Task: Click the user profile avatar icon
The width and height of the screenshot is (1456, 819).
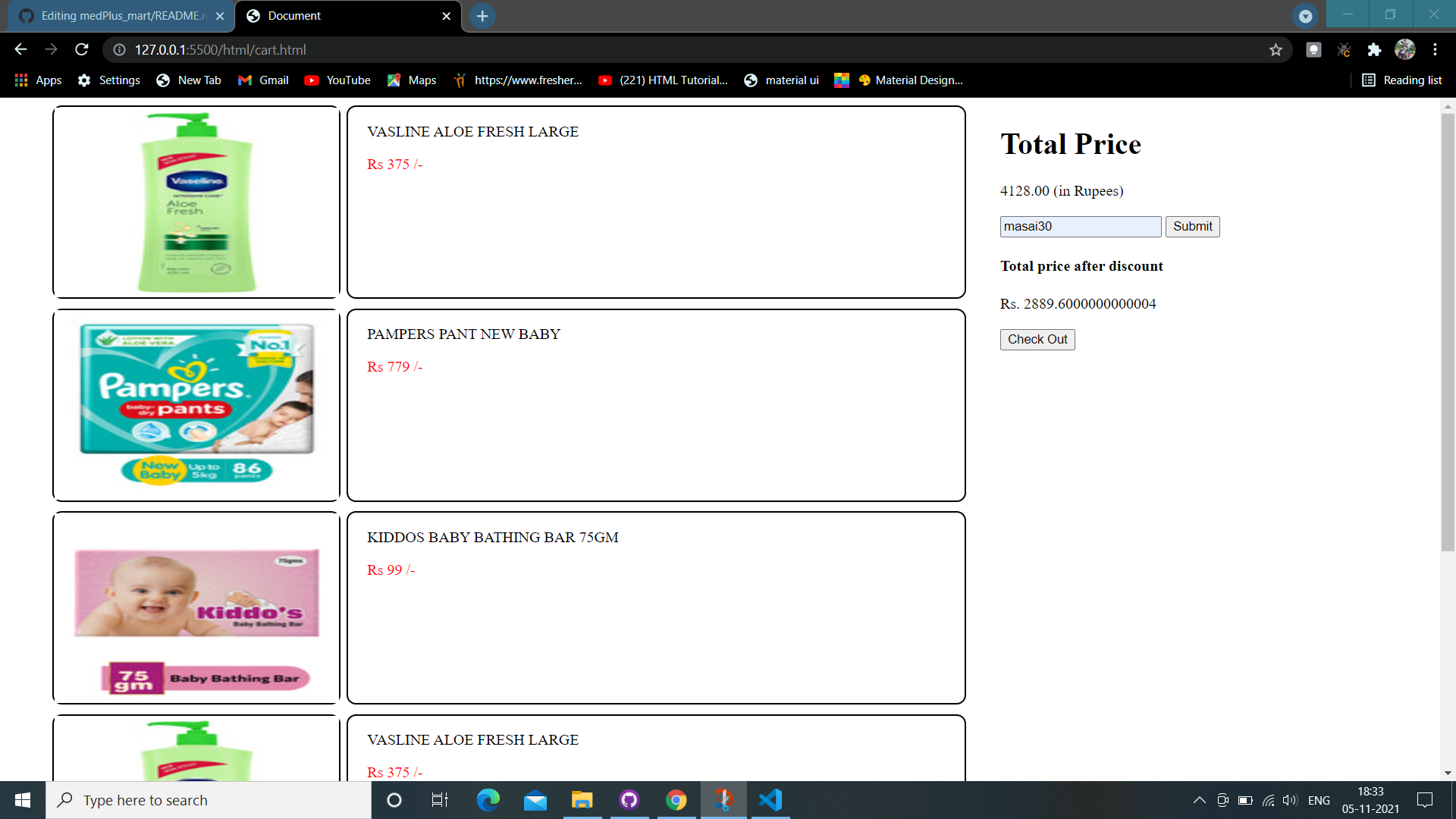Action: pos(1404,50)
